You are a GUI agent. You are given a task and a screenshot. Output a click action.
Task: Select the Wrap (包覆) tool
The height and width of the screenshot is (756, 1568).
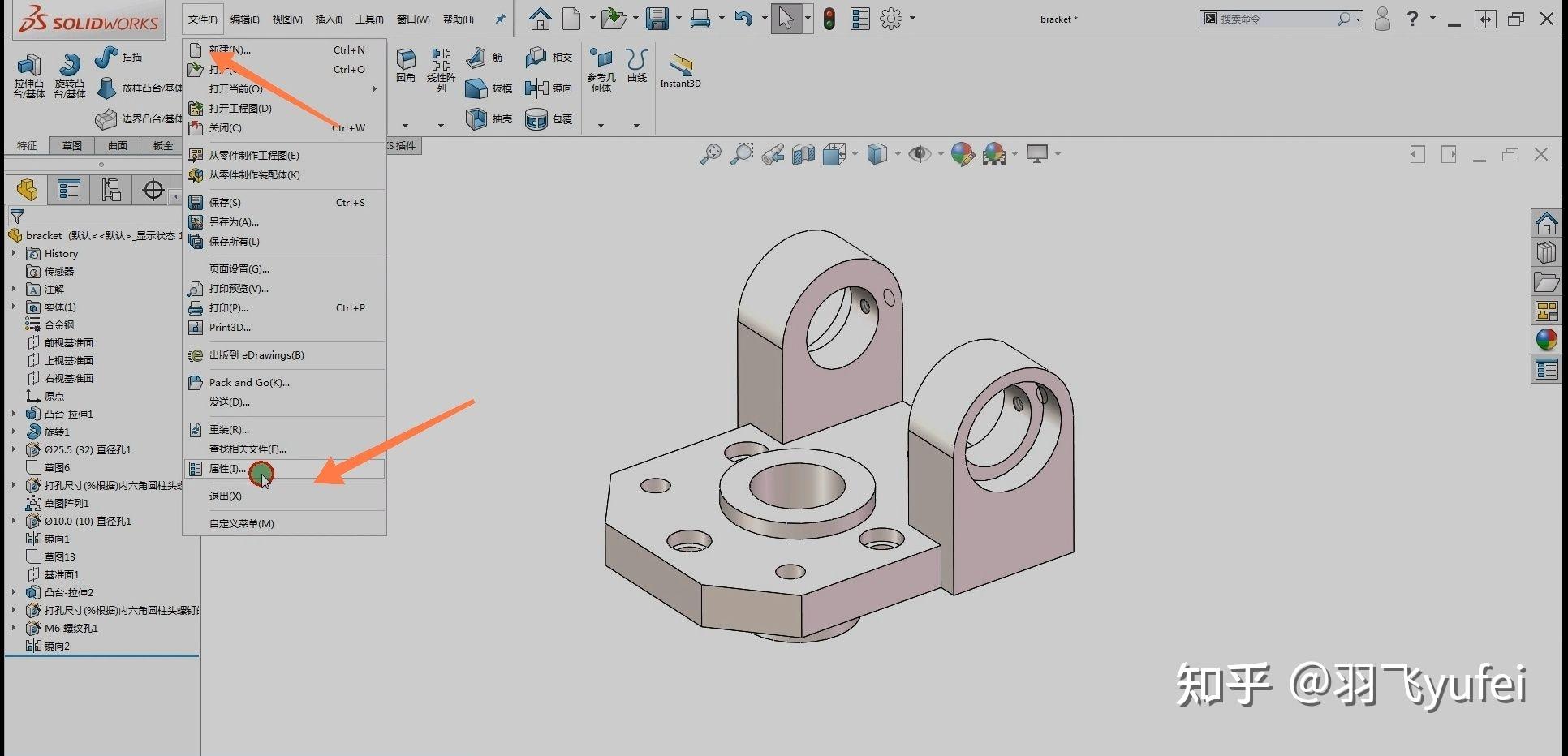(536, 118)
